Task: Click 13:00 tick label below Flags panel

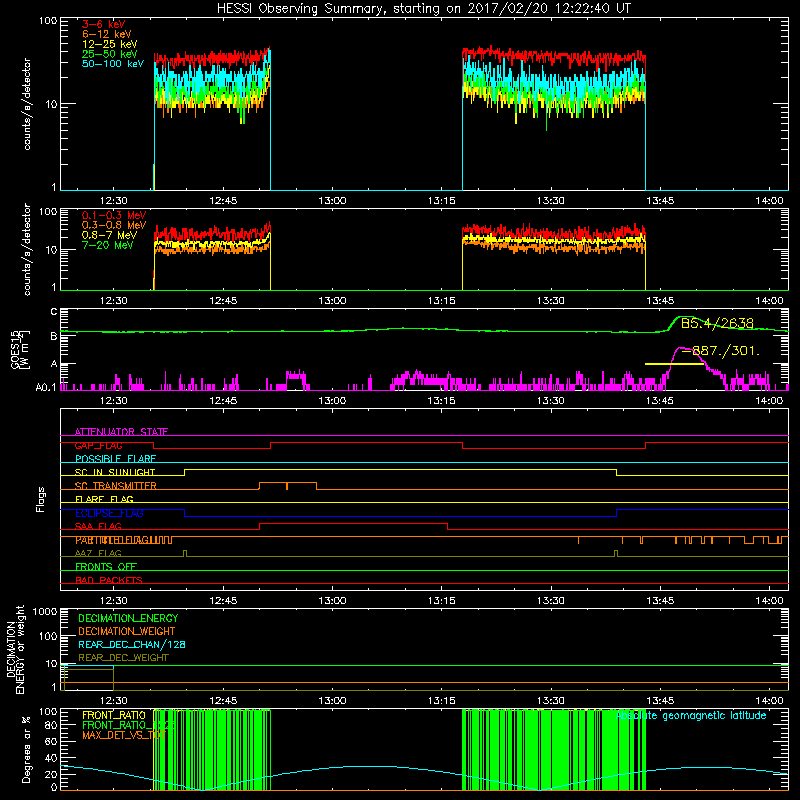Action: pyautogui.click(x=332, y=601)
